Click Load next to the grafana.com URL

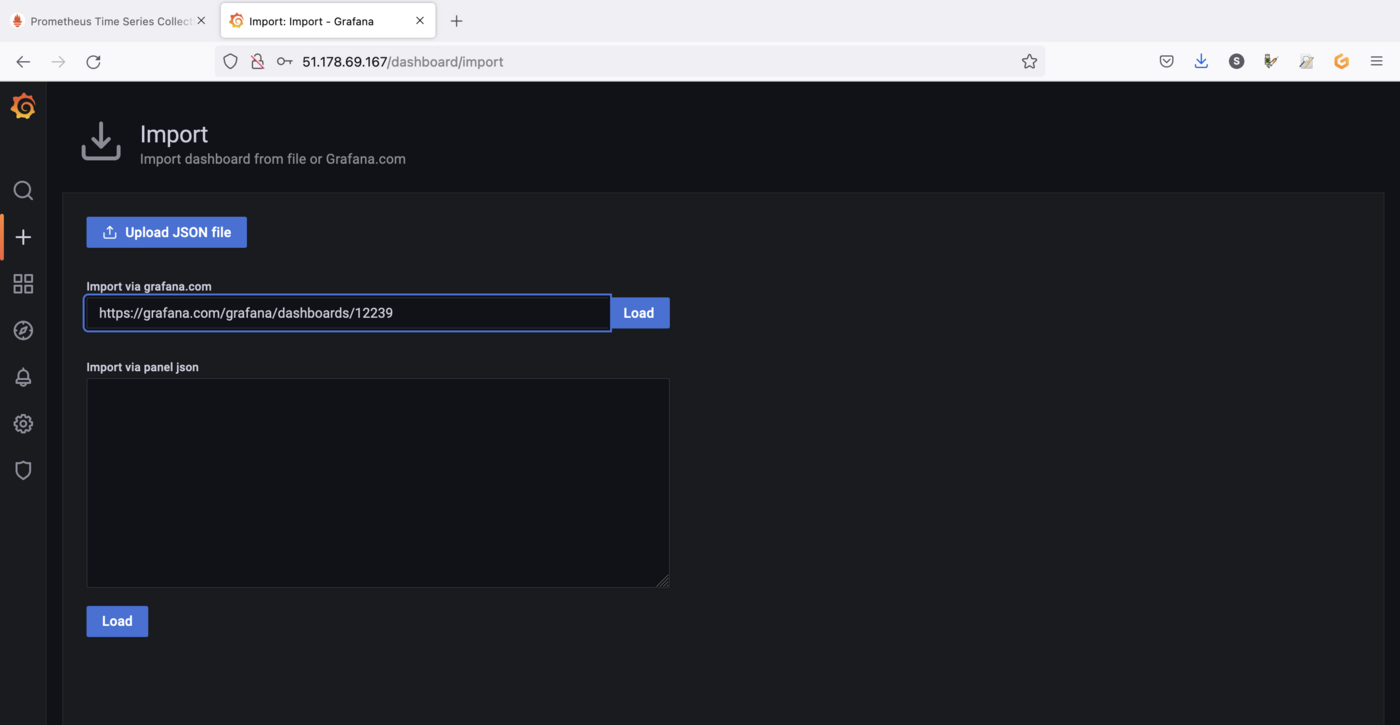[x=639, y=312]
